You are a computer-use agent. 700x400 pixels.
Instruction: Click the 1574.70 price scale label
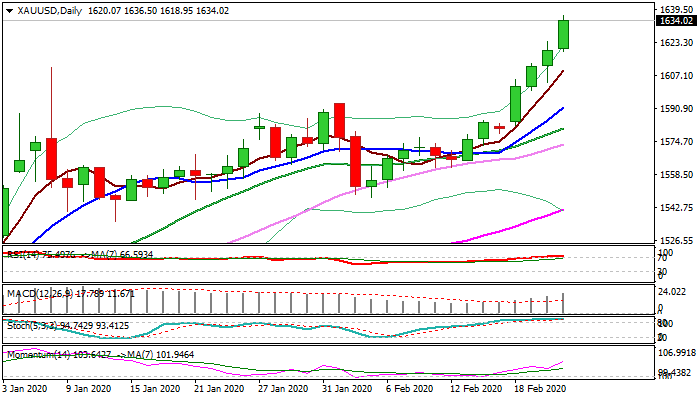click(x=676, y=142)
